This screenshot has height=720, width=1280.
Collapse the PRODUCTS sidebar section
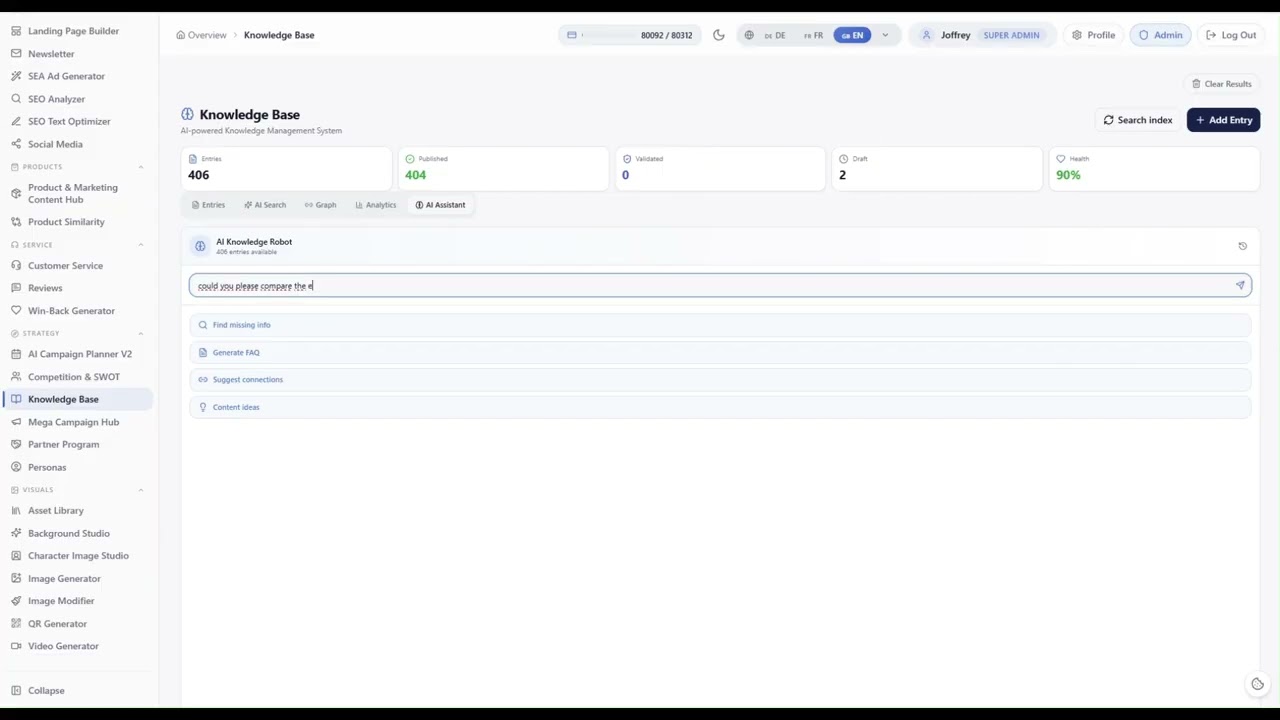[x=140, y=167]
